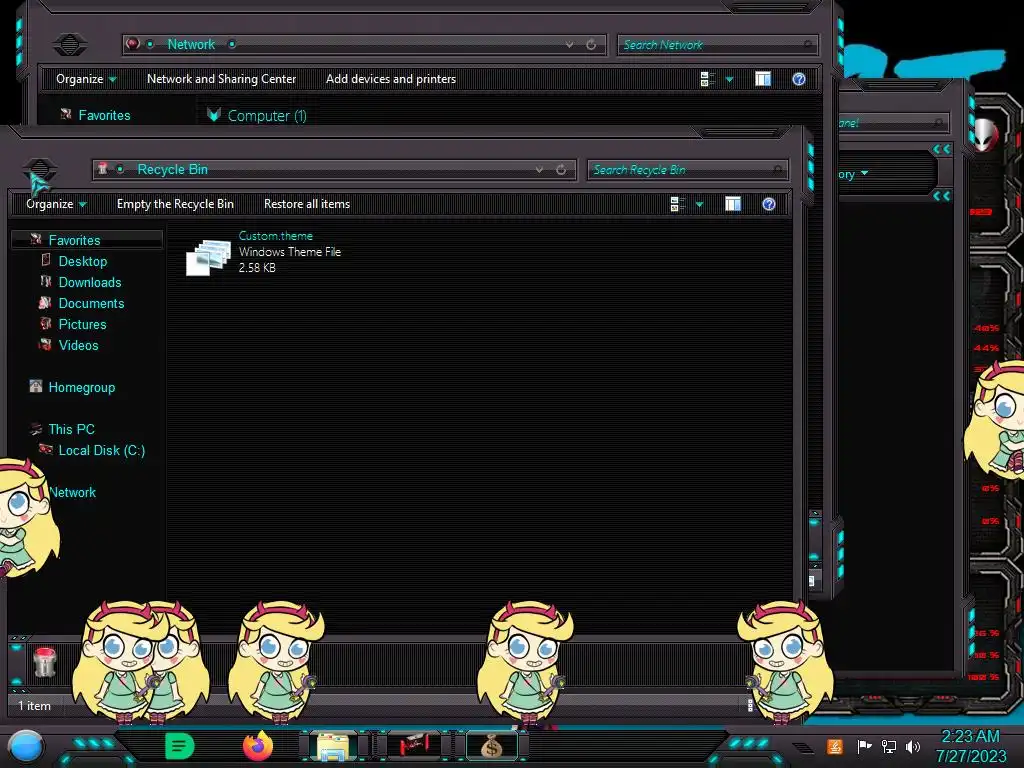Open Documents in the sidebar

tap(91, 303)
